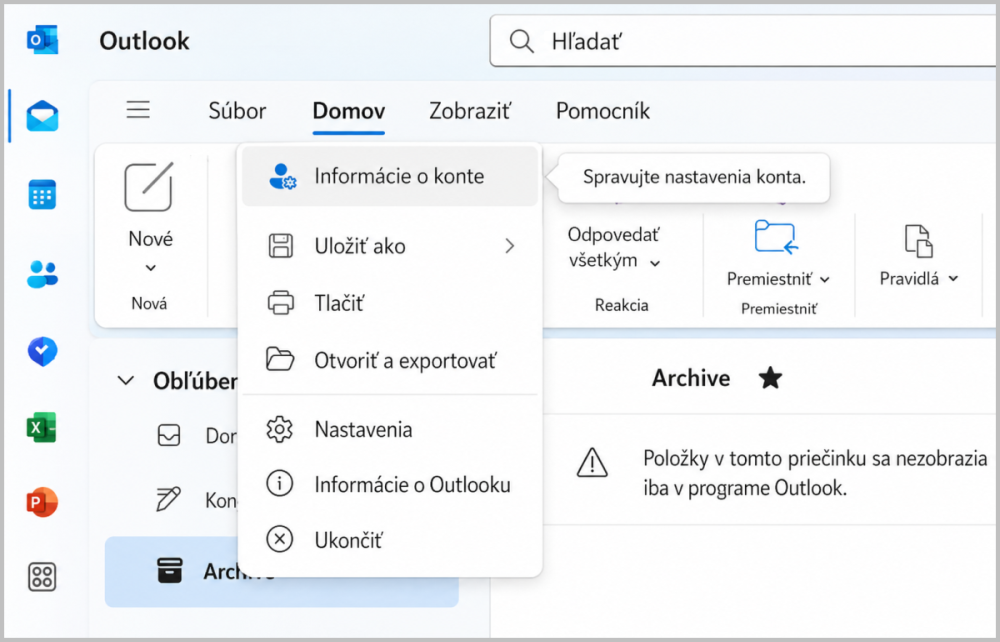
Task: Click the Tlačiť printer icon
Action: pyautogui.click(x=281, y=302)
